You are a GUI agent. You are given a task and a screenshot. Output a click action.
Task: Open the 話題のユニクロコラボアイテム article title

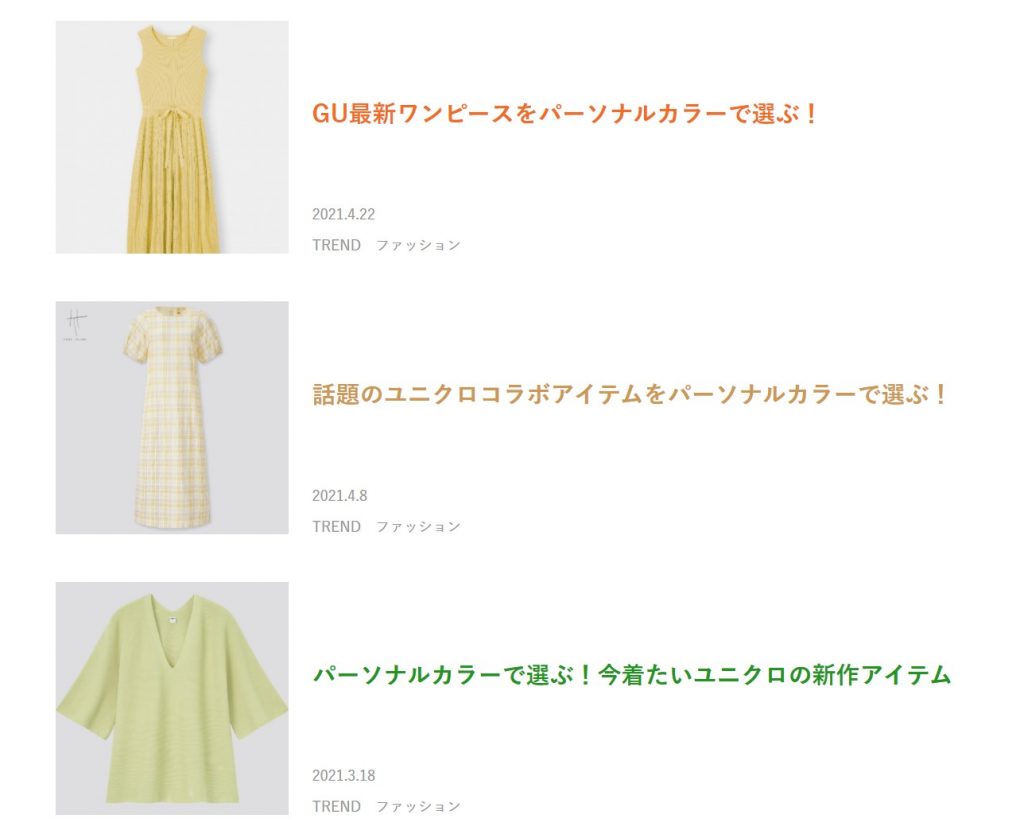point(630,394)
